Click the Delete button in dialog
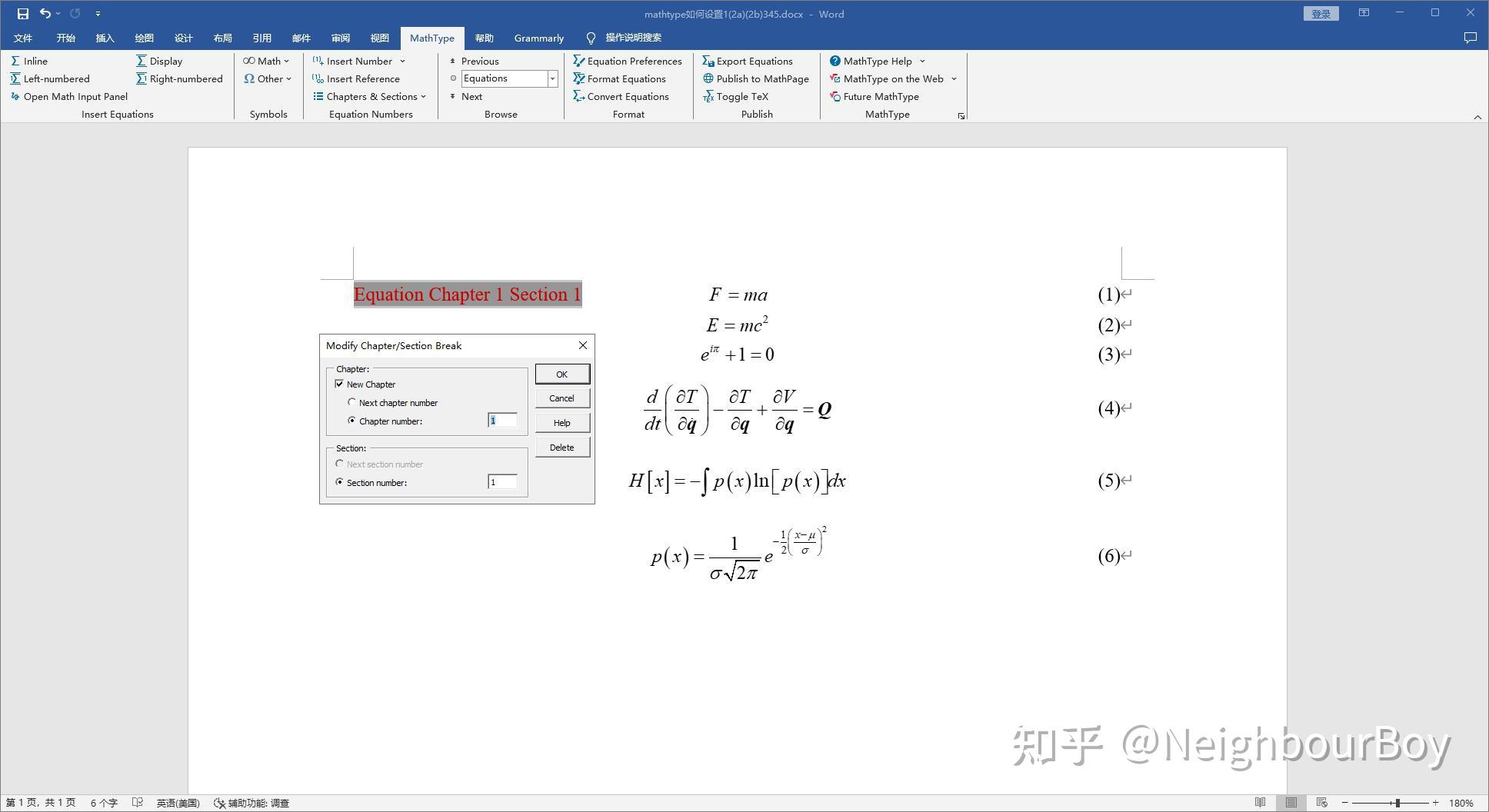The height and width of the screenshot is (812, 1489). pyautogui.click(x=561, y=447)
